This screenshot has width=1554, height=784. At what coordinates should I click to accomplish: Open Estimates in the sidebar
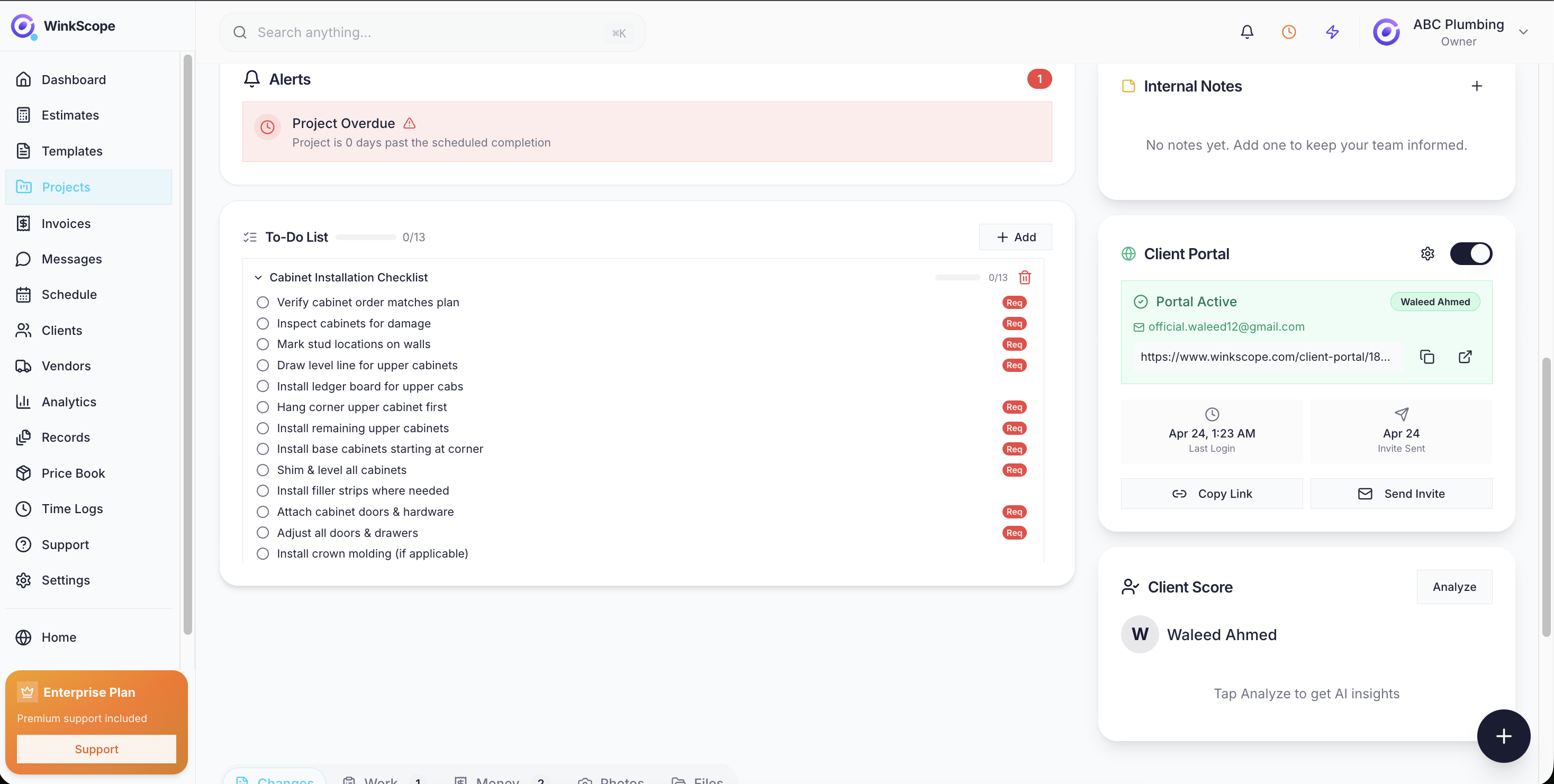(89, 115)
